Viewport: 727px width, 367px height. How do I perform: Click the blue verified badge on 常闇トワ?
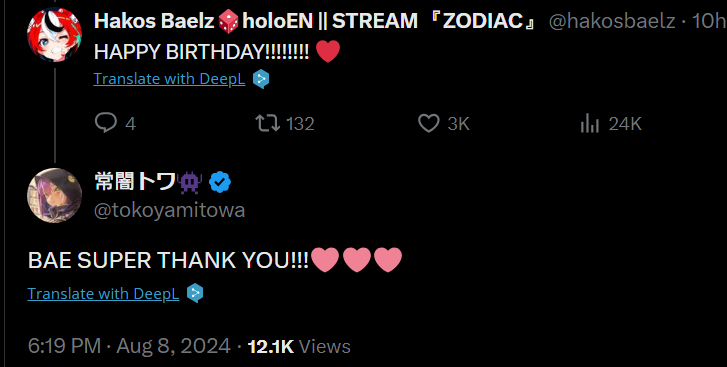pos(220,182)
